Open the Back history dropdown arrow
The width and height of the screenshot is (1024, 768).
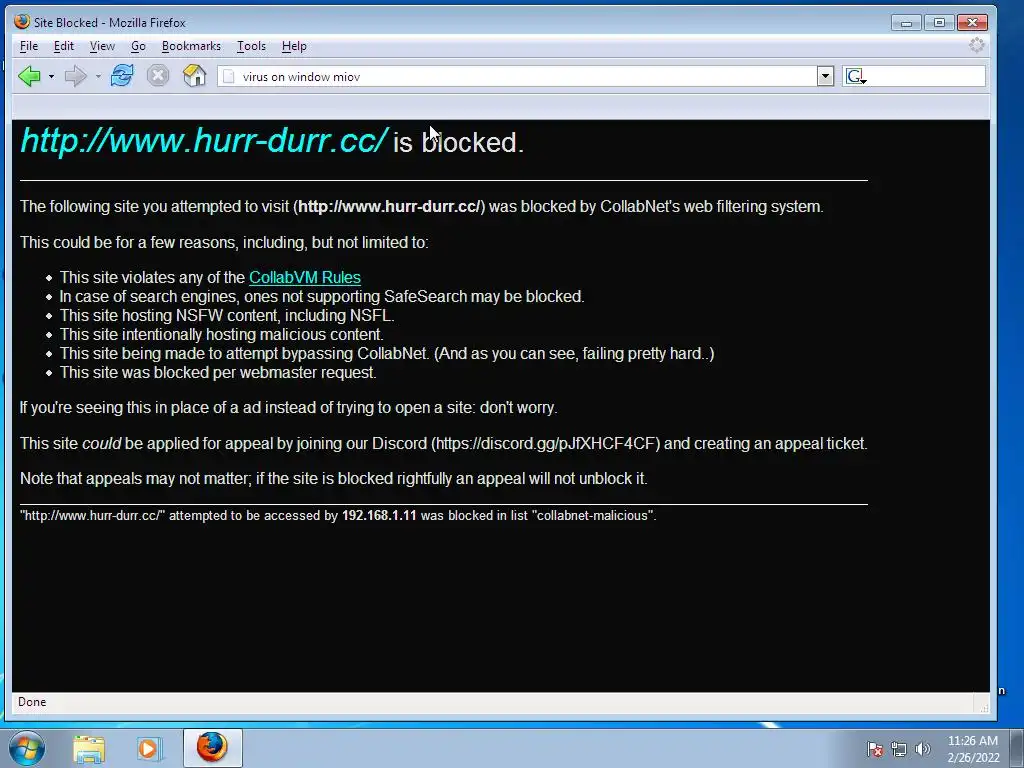[51, 76]
